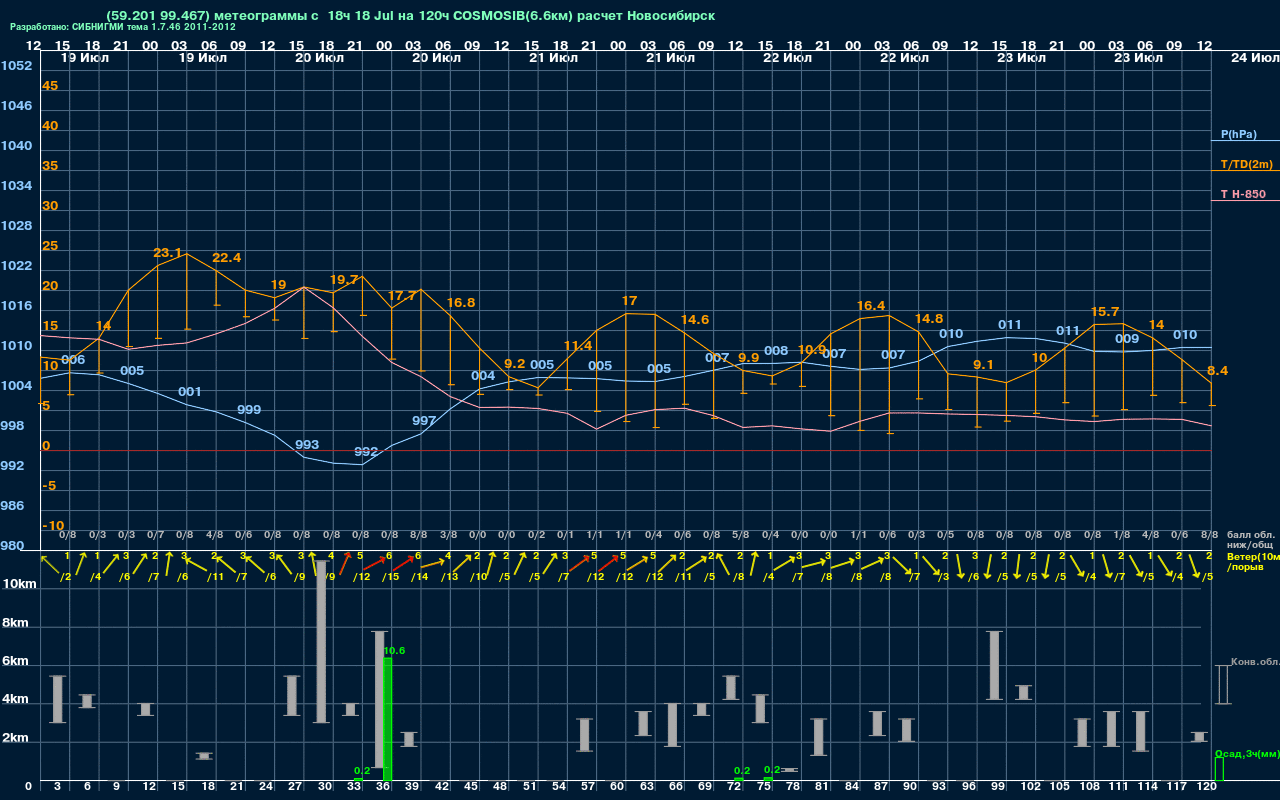
Task: Click the pink line swatch under T H-850
Action: click(x=1245, y=201)
